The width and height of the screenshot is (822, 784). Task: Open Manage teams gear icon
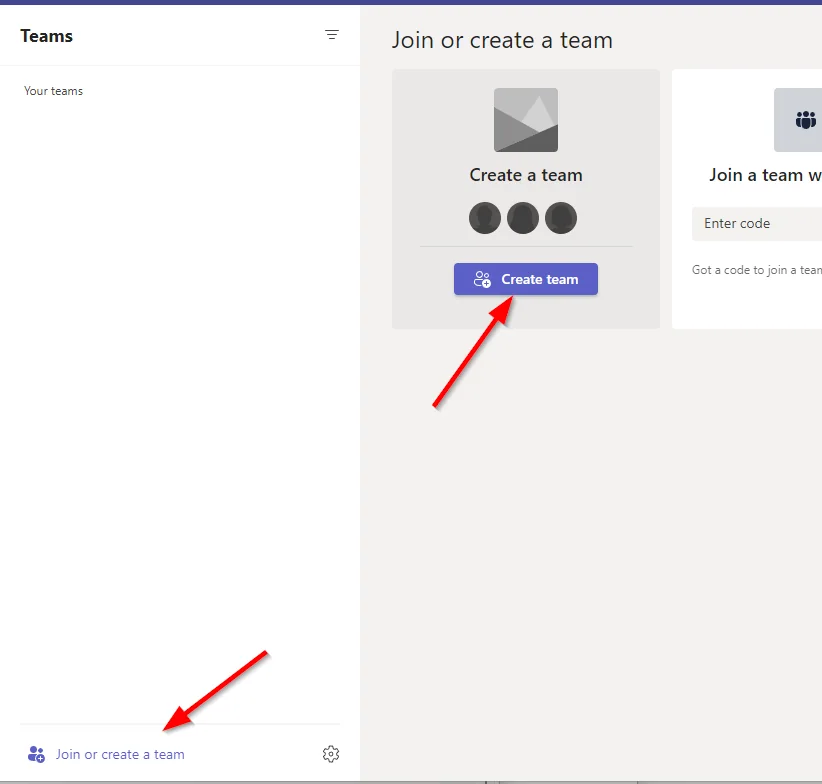point(331,754)
